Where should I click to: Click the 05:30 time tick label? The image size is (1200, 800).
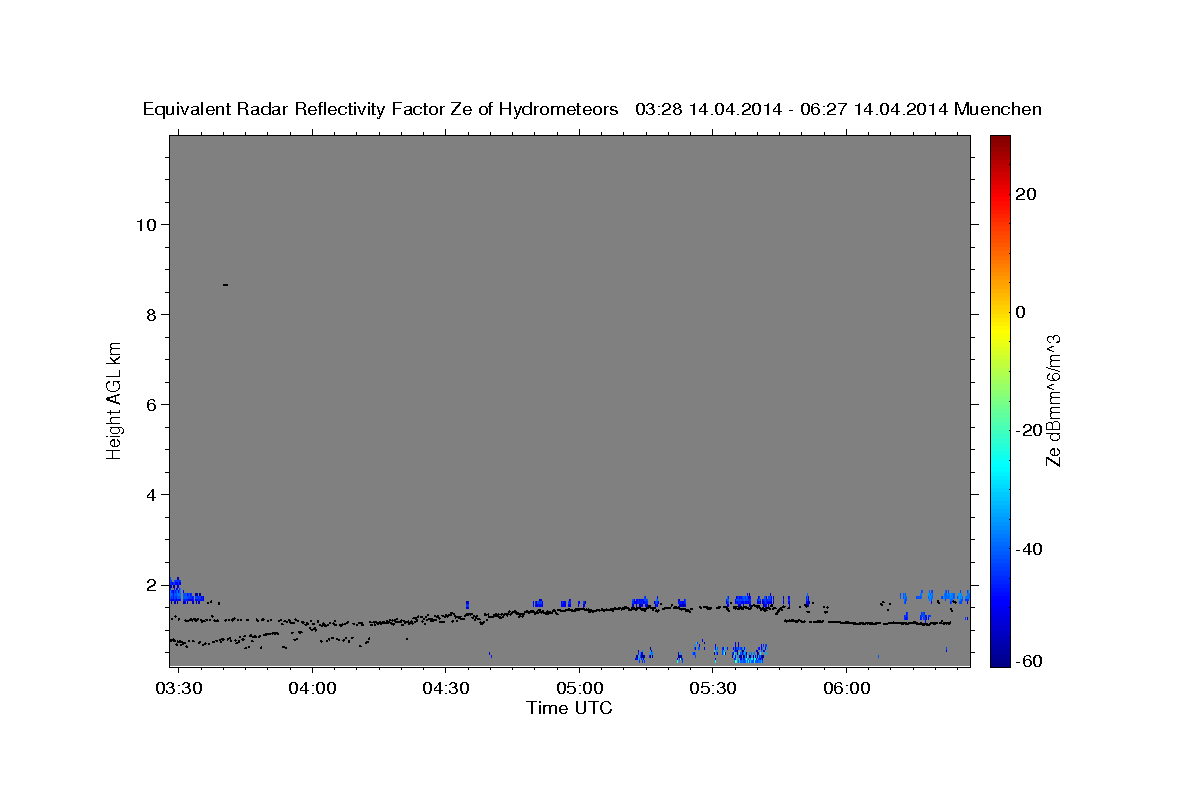coord(713,690)
